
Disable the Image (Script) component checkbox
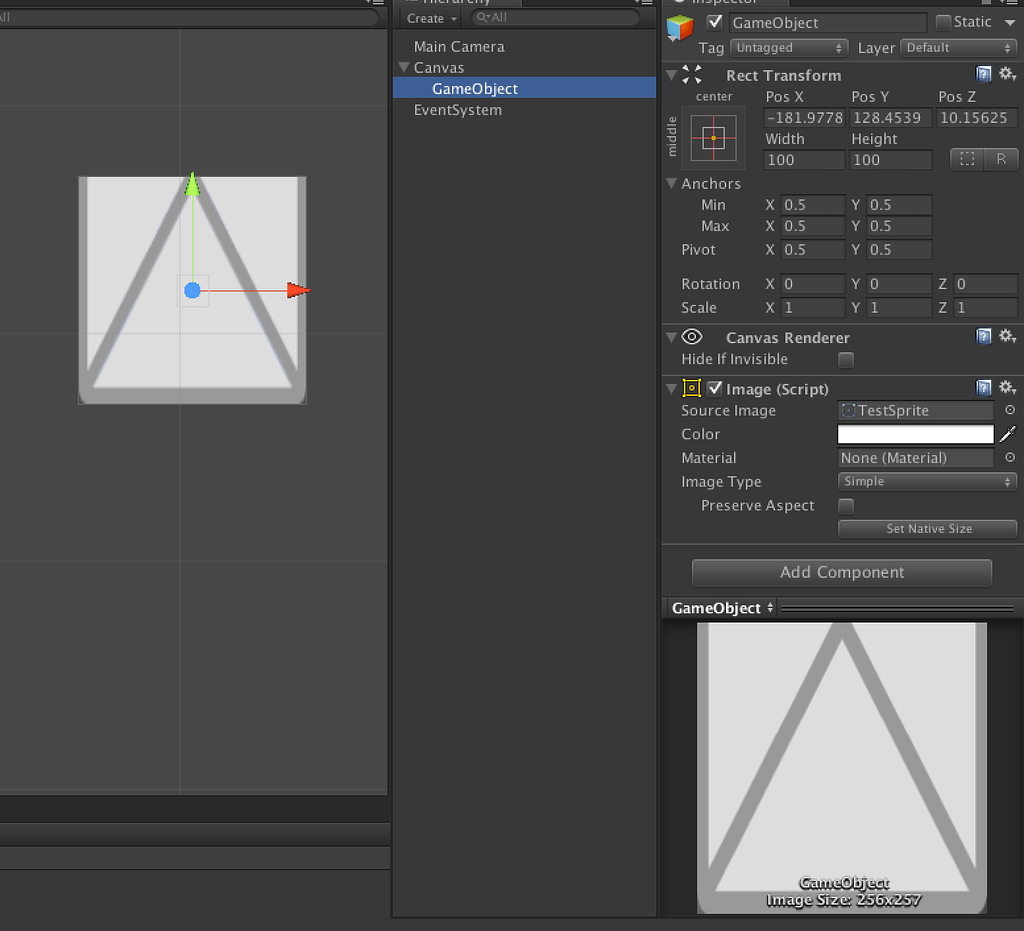tap(714, 388)
